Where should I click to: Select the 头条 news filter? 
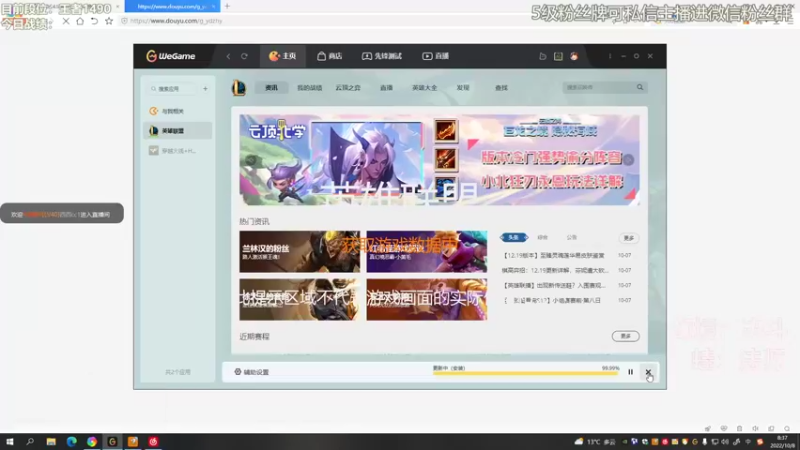click(514, 237)
